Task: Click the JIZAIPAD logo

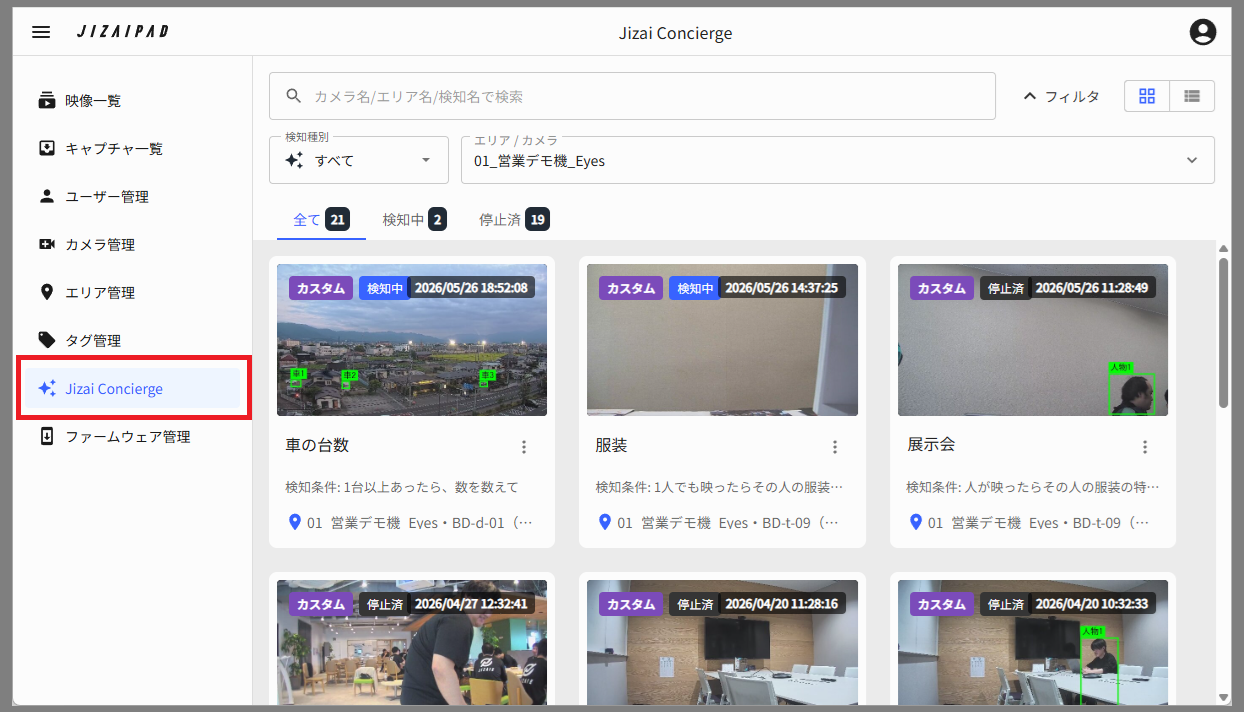Action: [x=122, y=32]
